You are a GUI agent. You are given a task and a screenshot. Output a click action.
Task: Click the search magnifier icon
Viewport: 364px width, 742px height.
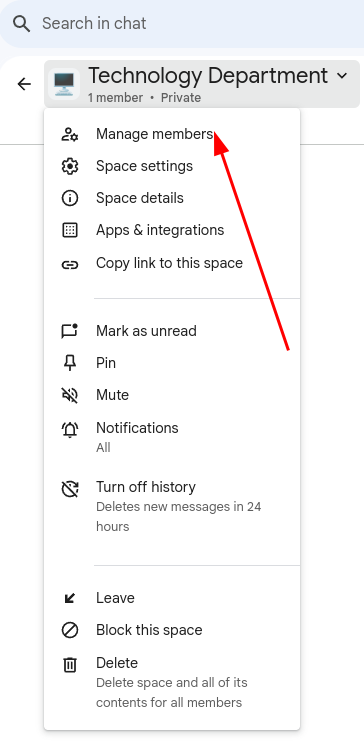[21, 23]
